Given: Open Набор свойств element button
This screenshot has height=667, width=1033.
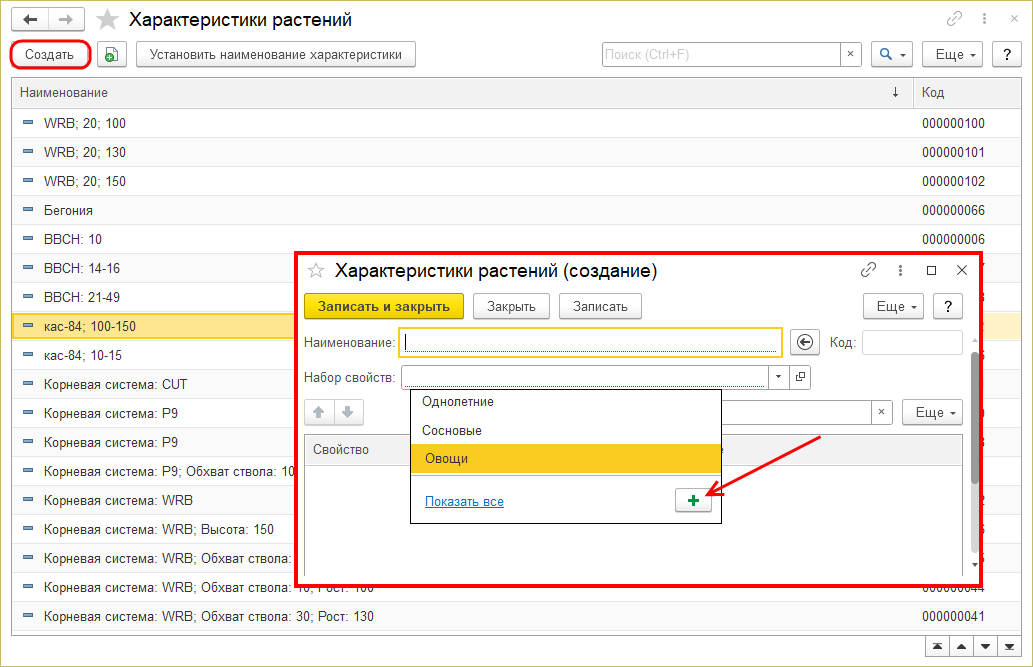Looking at the screenshot, I should coord(800,377).
